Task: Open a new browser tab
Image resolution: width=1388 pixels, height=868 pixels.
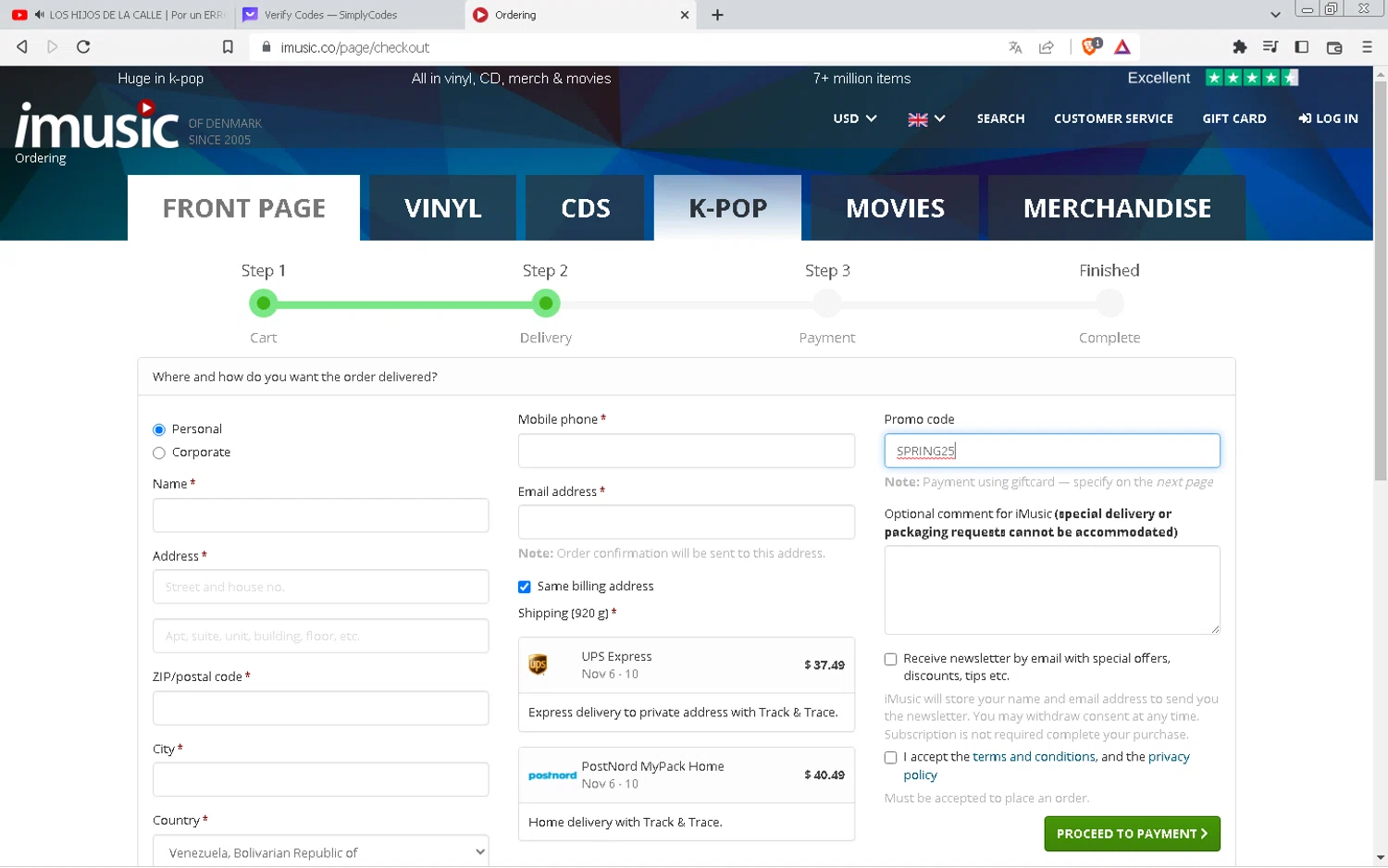Action: coord(717,15)
